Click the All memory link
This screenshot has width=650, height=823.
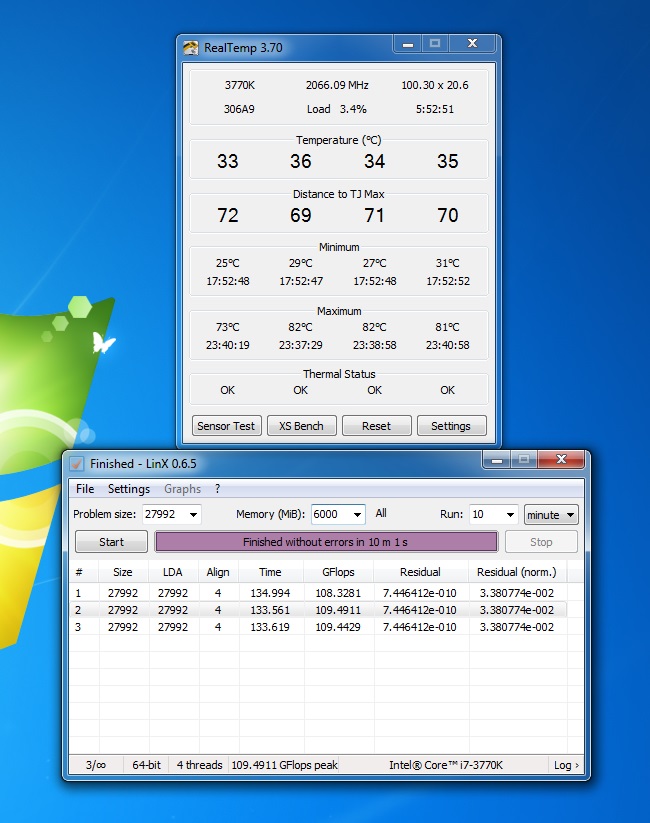381,513
